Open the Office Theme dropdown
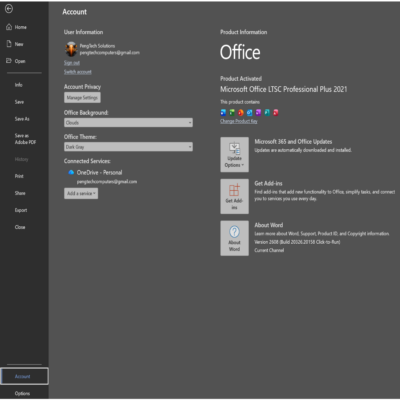The image size is (400, 400). [x=128, y=147]
